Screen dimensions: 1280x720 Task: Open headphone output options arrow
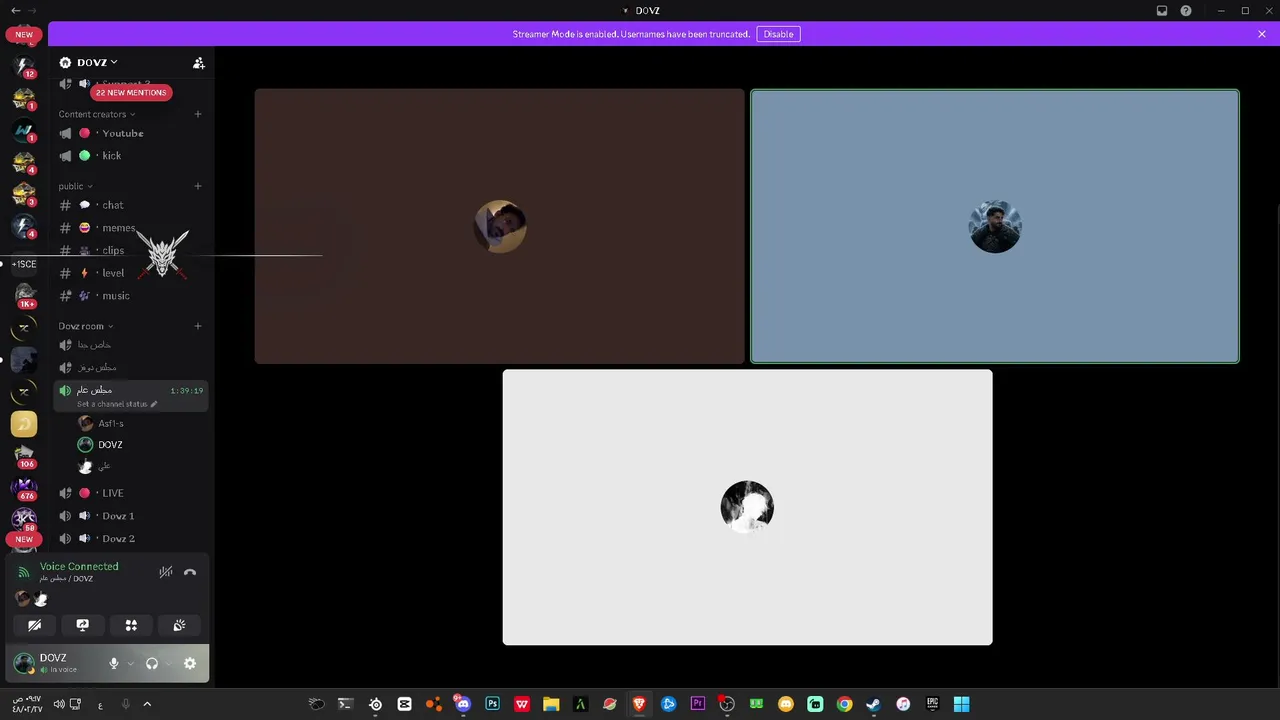click(x=168, y=663)
